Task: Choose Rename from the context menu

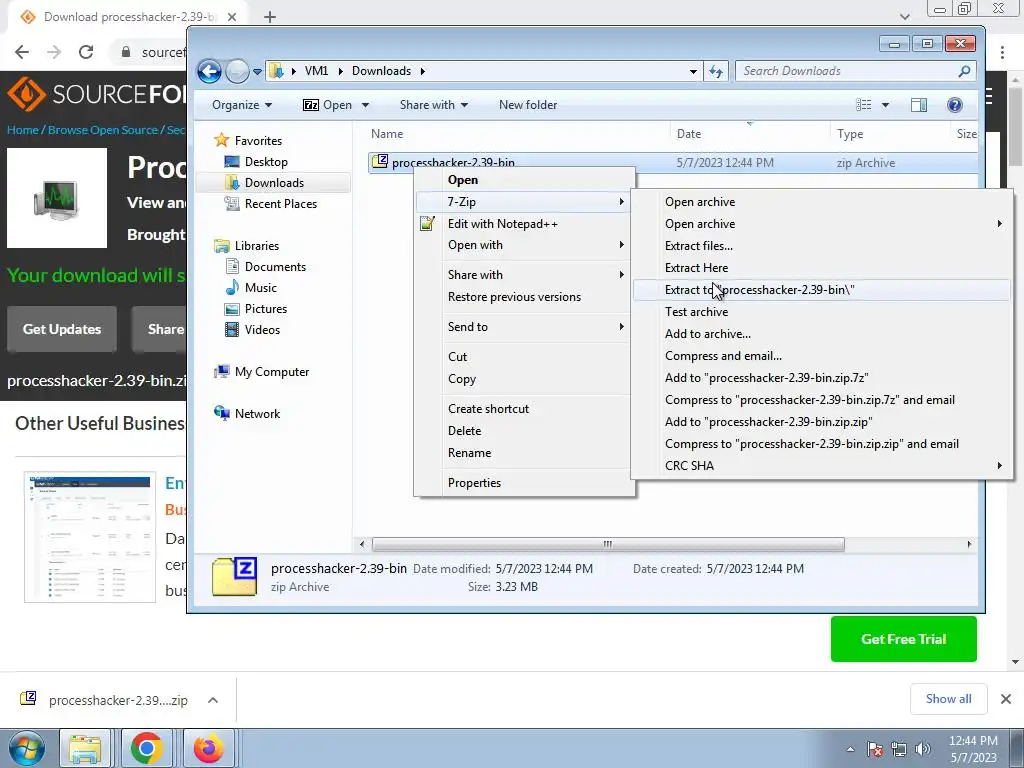Action: pos(524,453)
